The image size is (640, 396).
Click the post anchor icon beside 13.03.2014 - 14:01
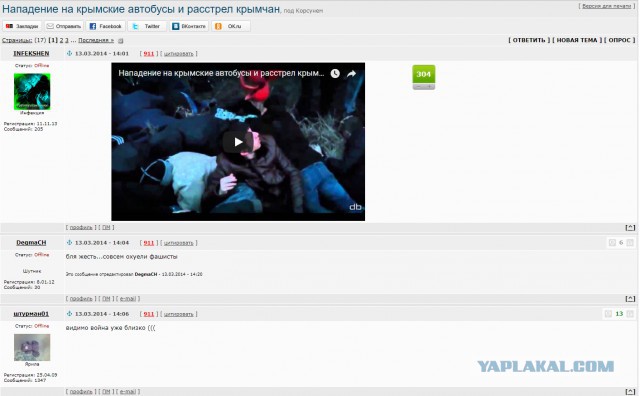[x=69, y=53]
